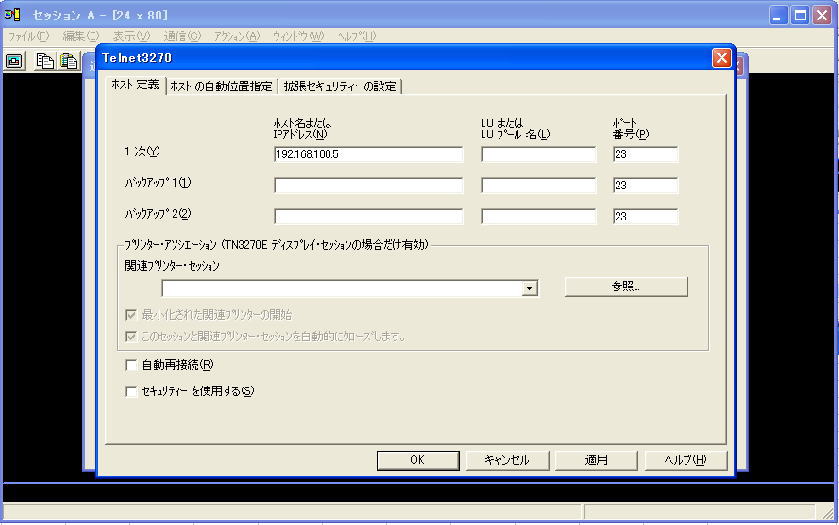Toggle the auto-close printer session checkbox

coord(131,336)
